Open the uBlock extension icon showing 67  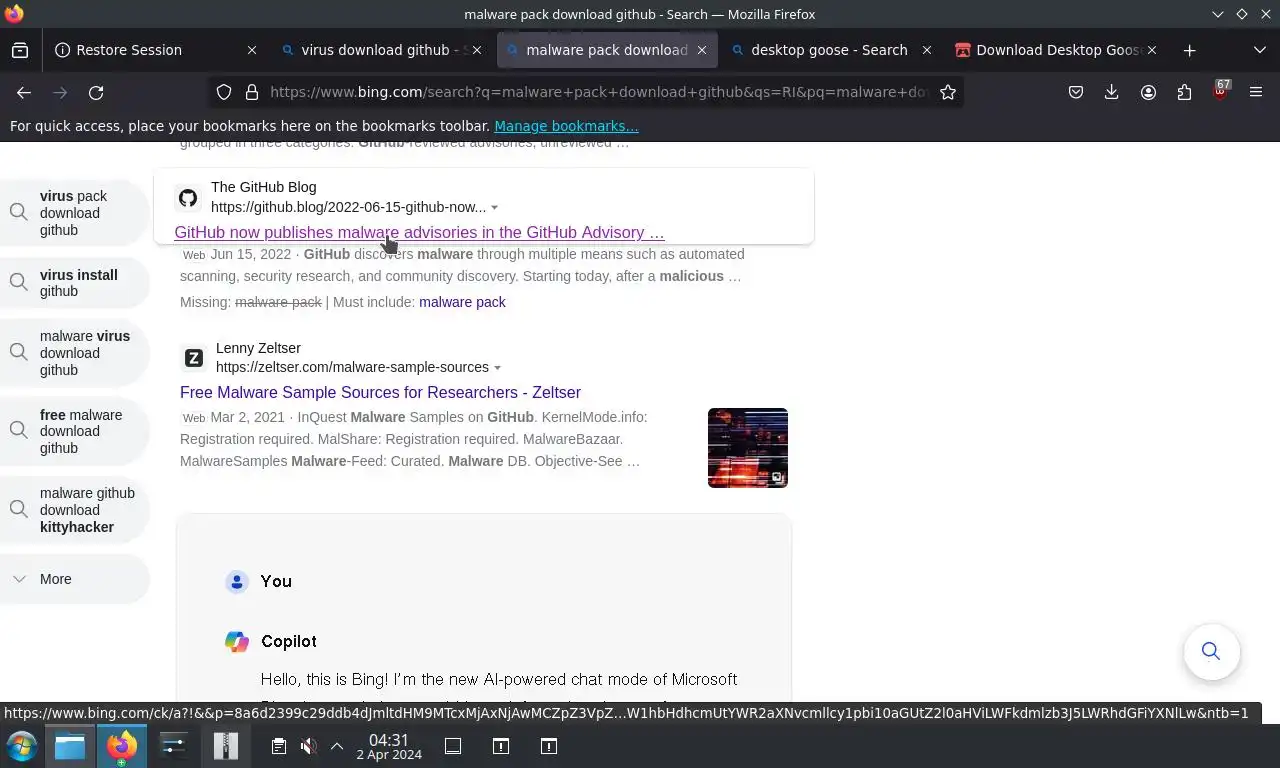(1220, 92)
